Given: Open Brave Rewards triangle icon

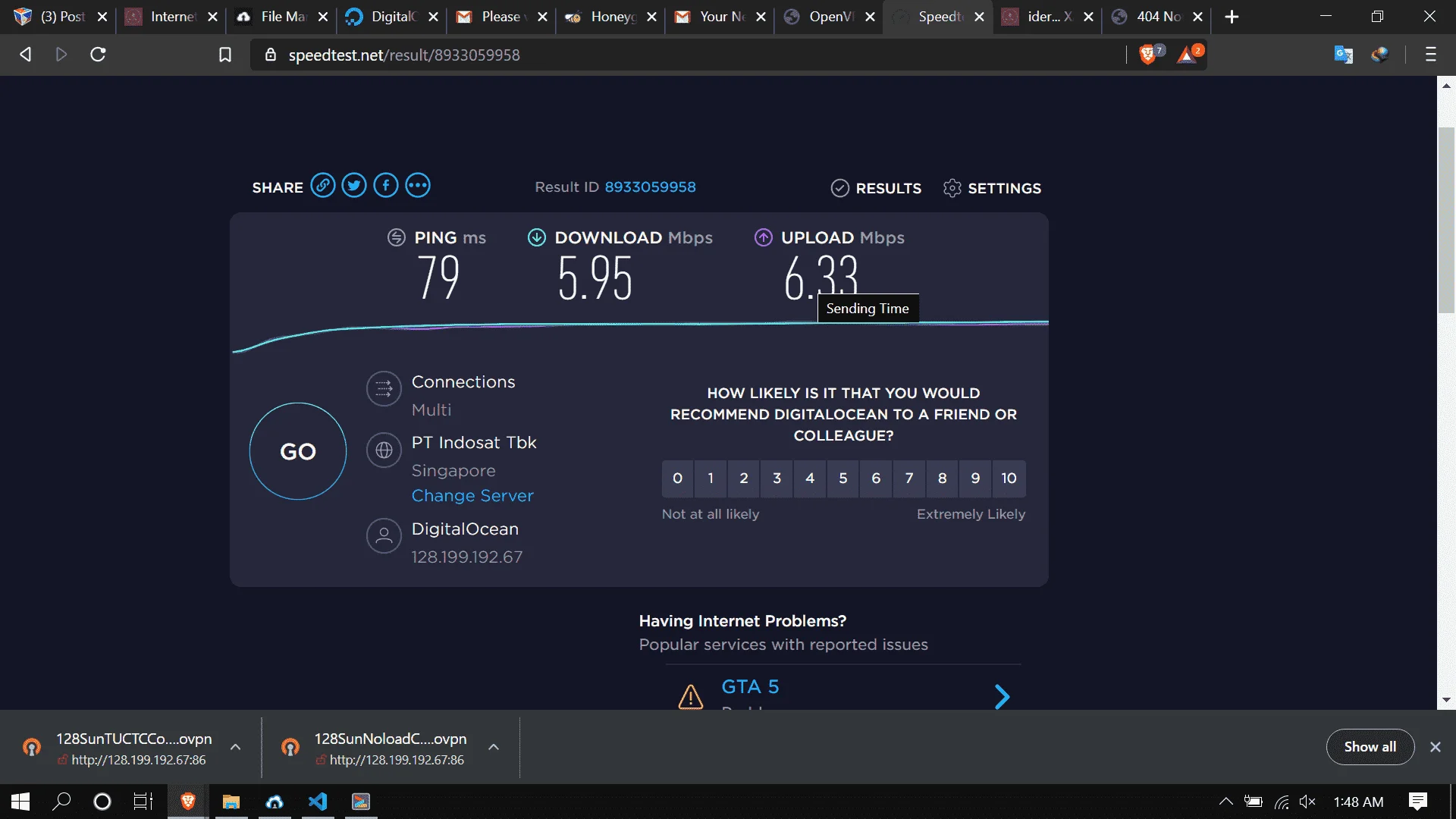Looking at the screenshot, I should [x=1188, y=55].
